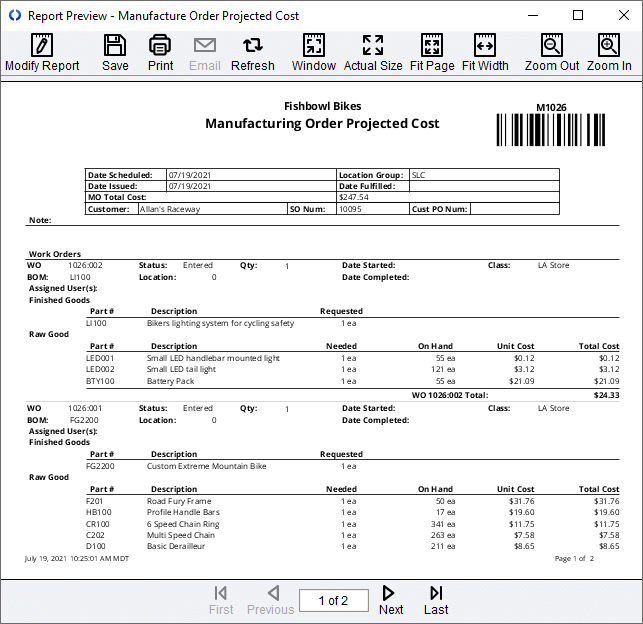Print the report preview
The width and height of the screenshot is (643, 624).
click(160, 53)
